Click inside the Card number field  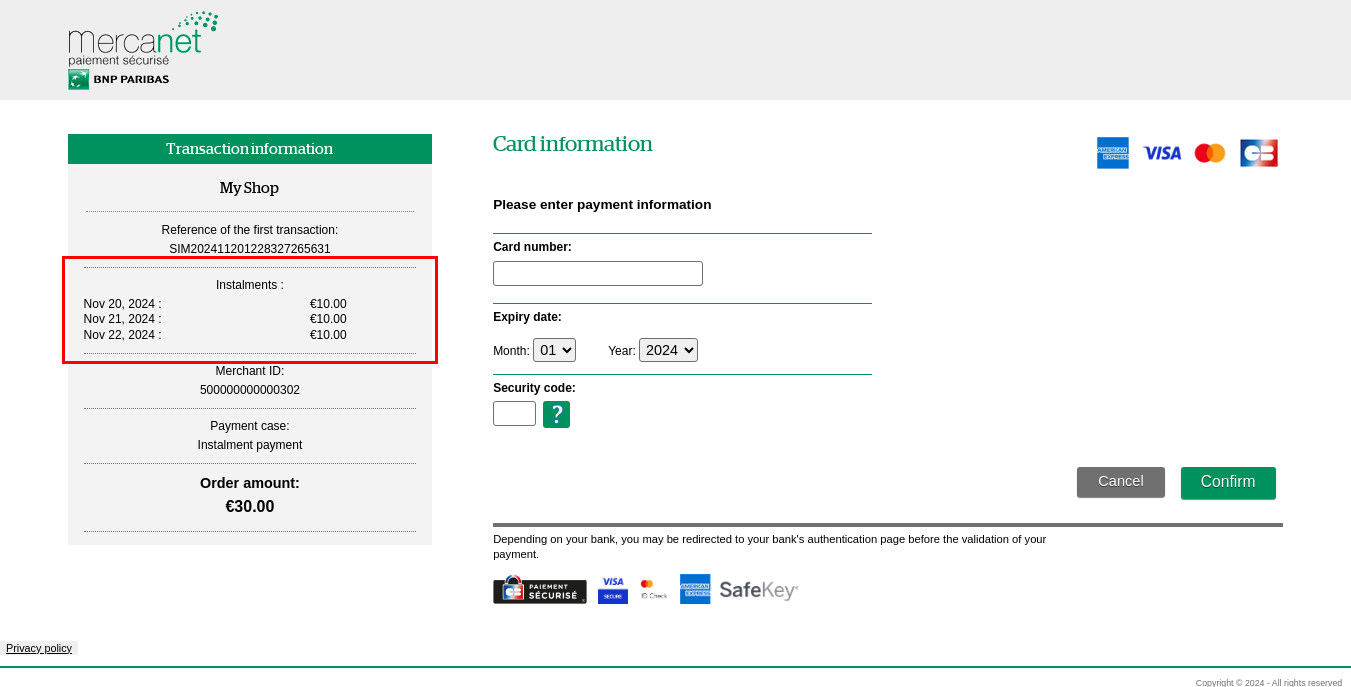pyautogui.click(x=597, y=273)
